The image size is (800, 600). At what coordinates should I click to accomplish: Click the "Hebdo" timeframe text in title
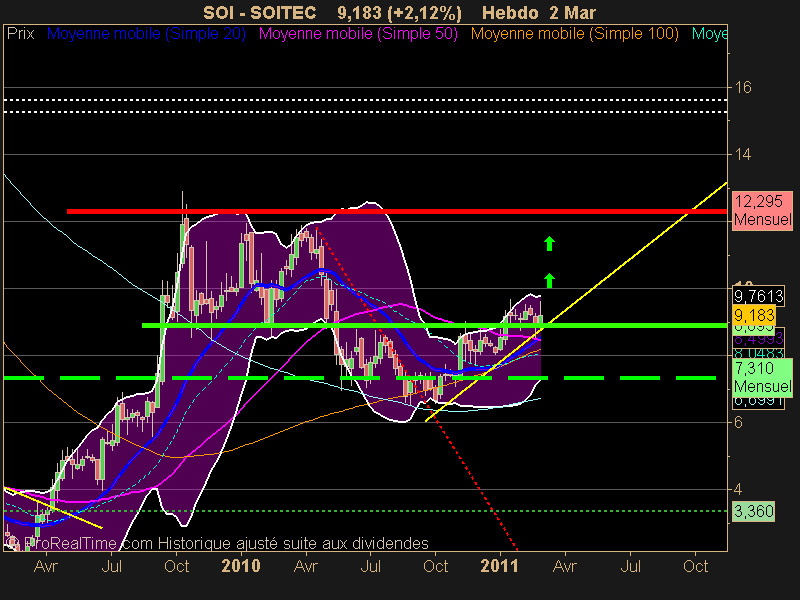tap(511, 12)
